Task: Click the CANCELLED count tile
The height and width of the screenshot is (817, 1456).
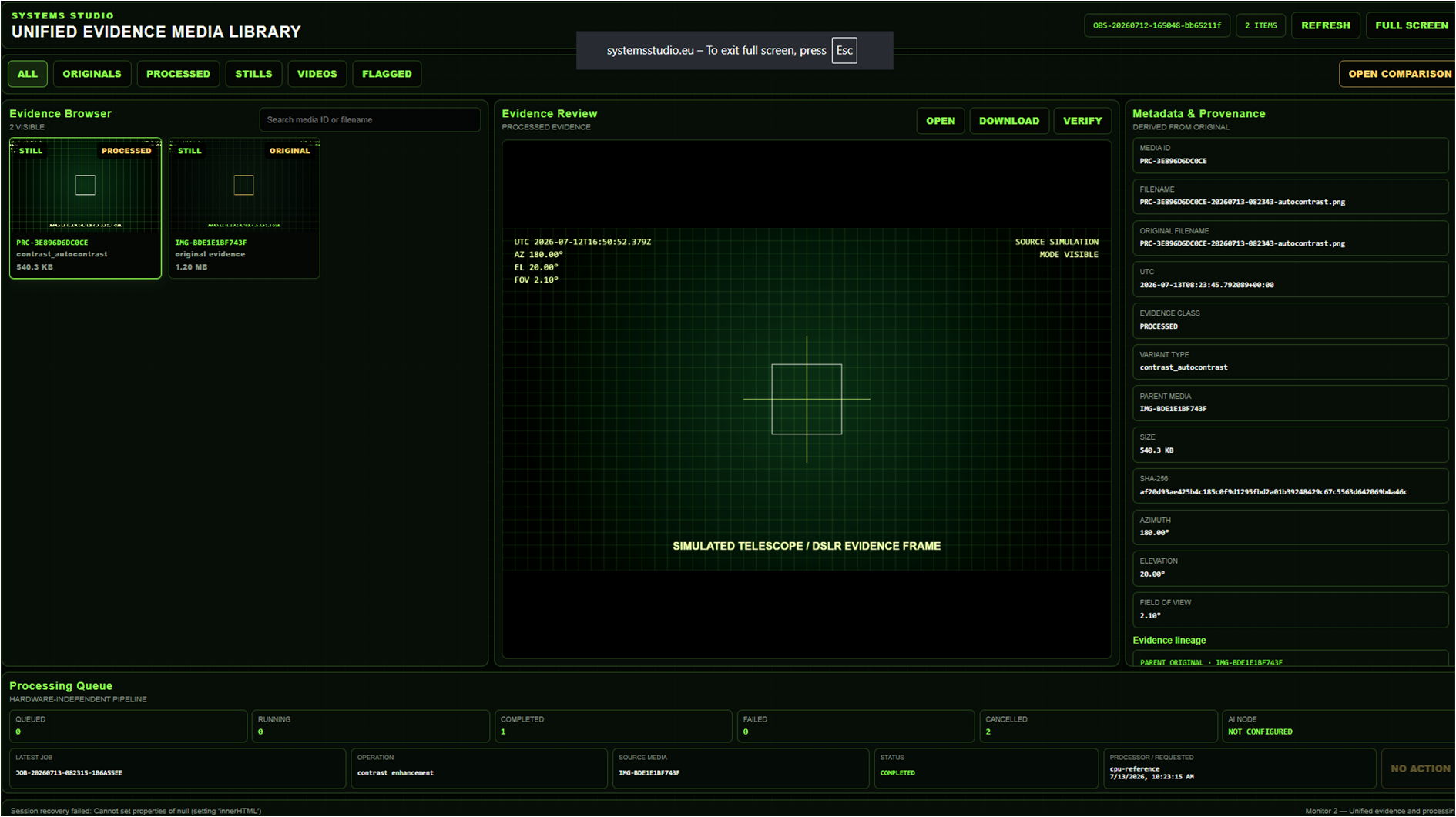Action: coord(1099,725)
